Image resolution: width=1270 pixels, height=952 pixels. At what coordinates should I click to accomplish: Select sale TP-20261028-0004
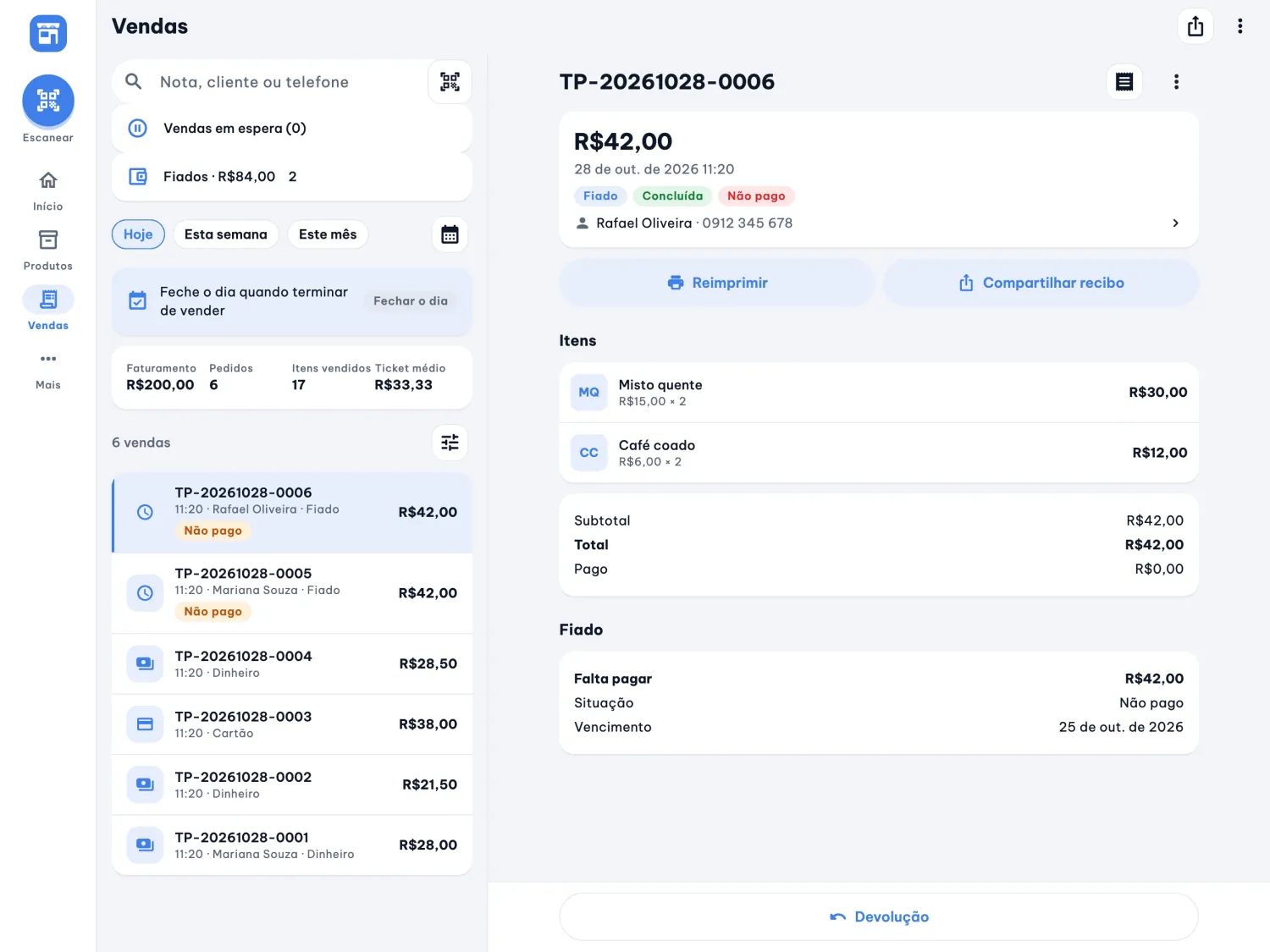click(x=292, y=664)
